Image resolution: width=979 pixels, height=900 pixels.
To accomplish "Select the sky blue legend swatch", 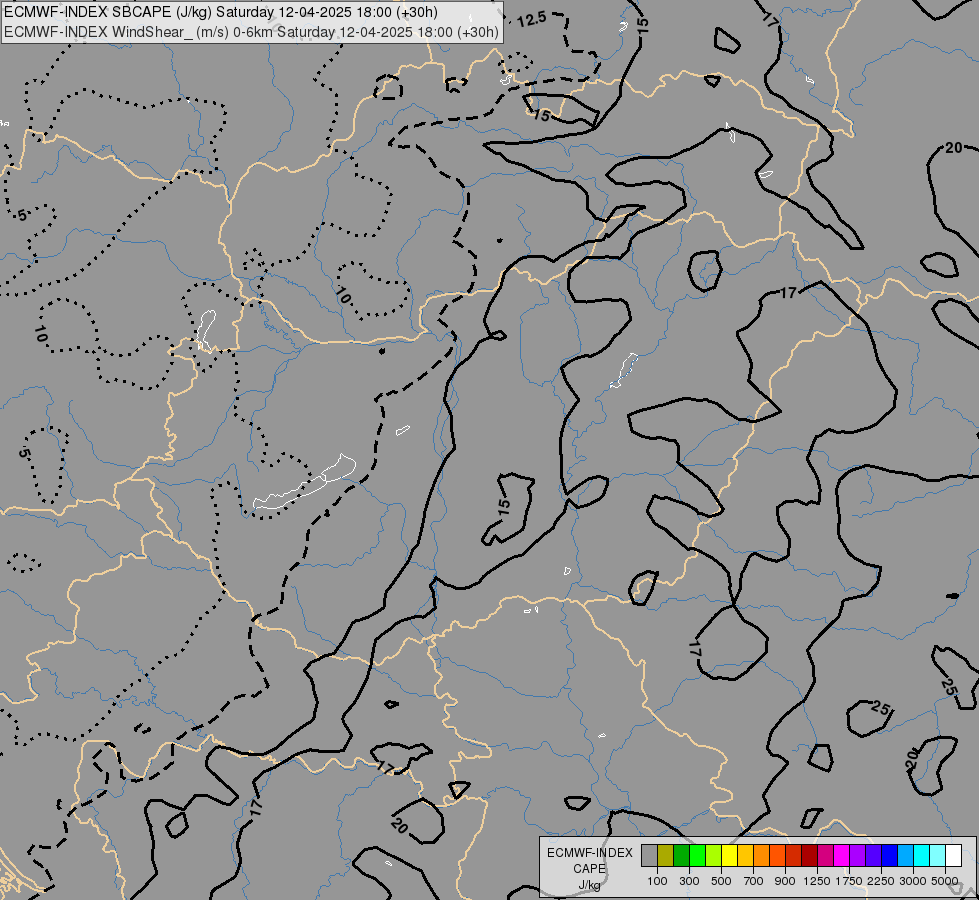I will coord(906,856).
